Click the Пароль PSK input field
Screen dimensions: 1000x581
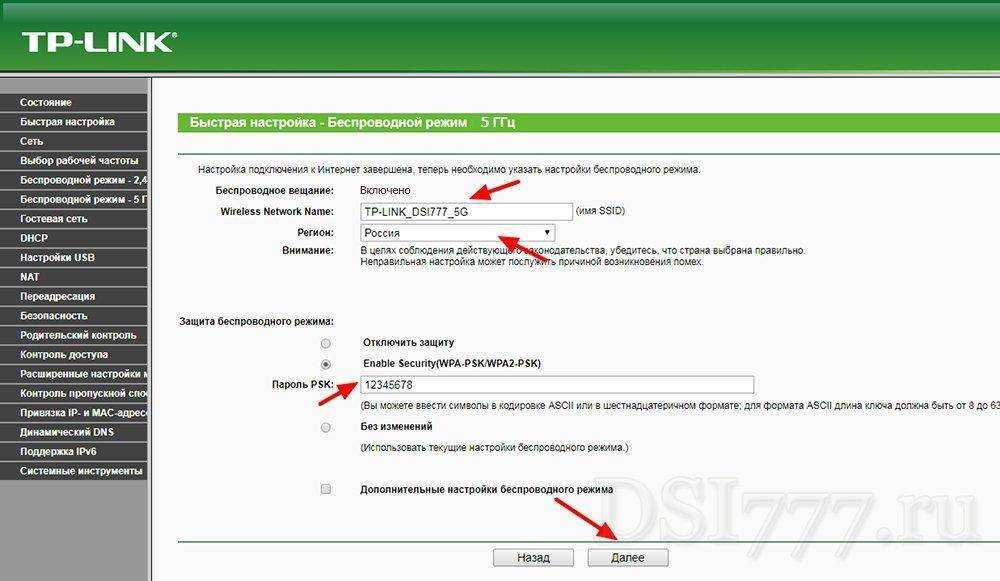[556, 385]
